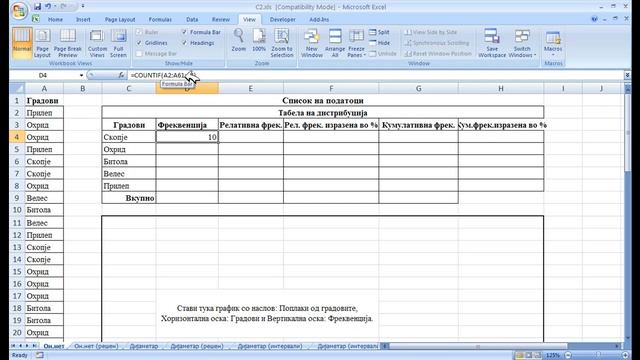640x360 pixels.
Task: Select the 'Вкупно' cell
Action: [129, 198]
